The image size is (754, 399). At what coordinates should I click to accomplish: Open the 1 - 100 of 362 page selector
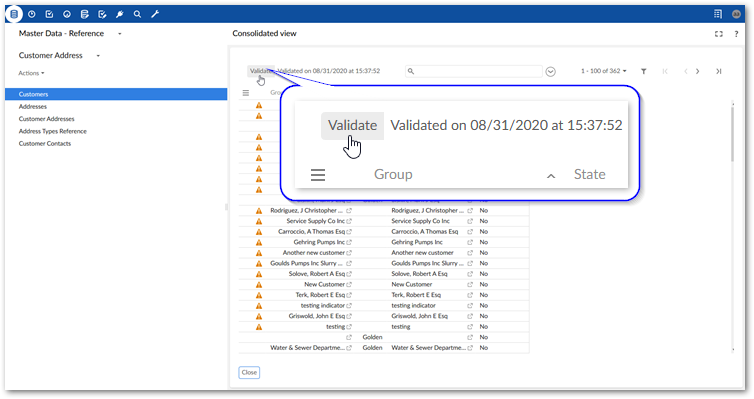pos(603,71)
